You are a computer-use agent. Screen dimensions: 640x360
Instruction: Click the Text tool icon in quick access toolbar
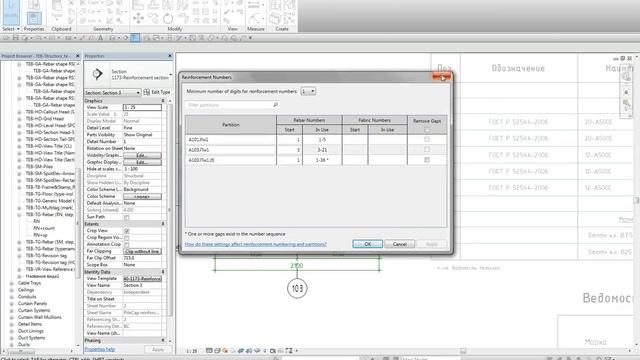tap(100, 38)
